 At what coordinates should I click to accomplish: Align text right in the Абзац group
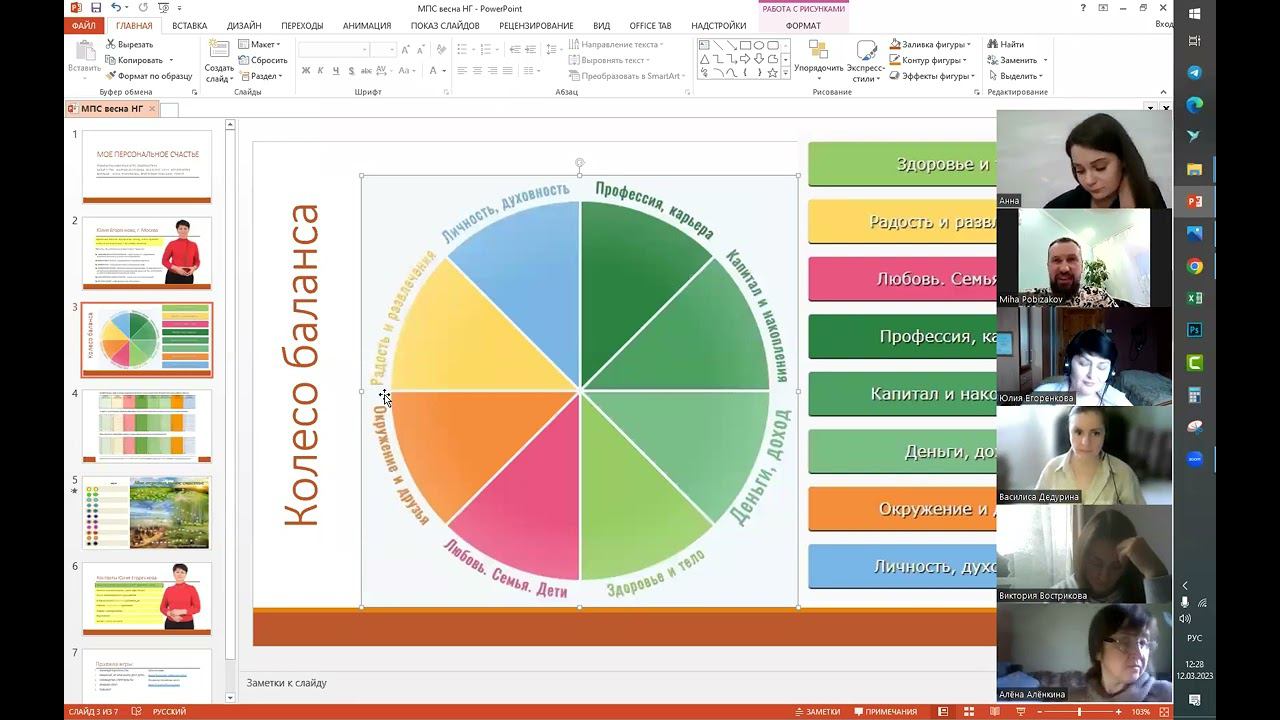pyautogui.click(x=492, y=71)
